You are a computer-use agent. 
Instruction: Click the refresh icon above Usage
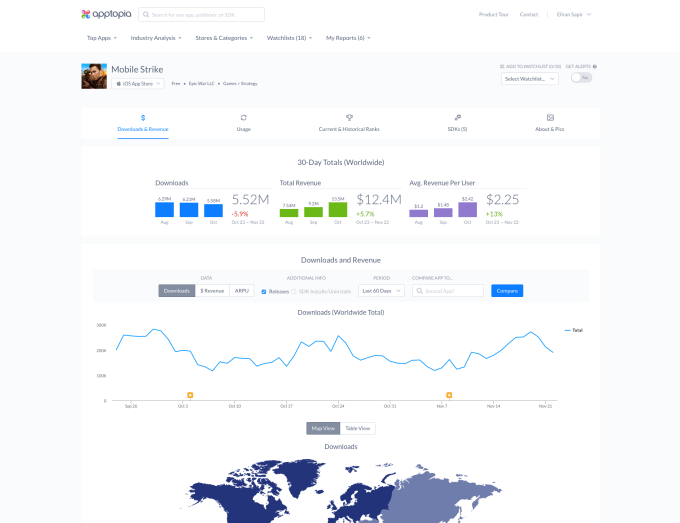pos(244,118)
